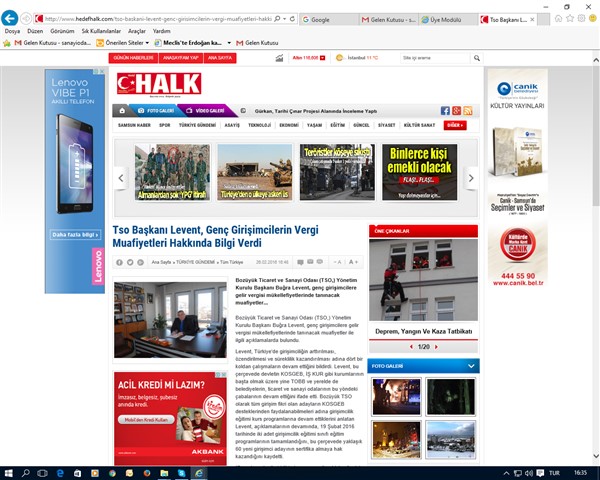Open Task View on the taskbar
The image size is (600, 480).
(x=42, y=473)
